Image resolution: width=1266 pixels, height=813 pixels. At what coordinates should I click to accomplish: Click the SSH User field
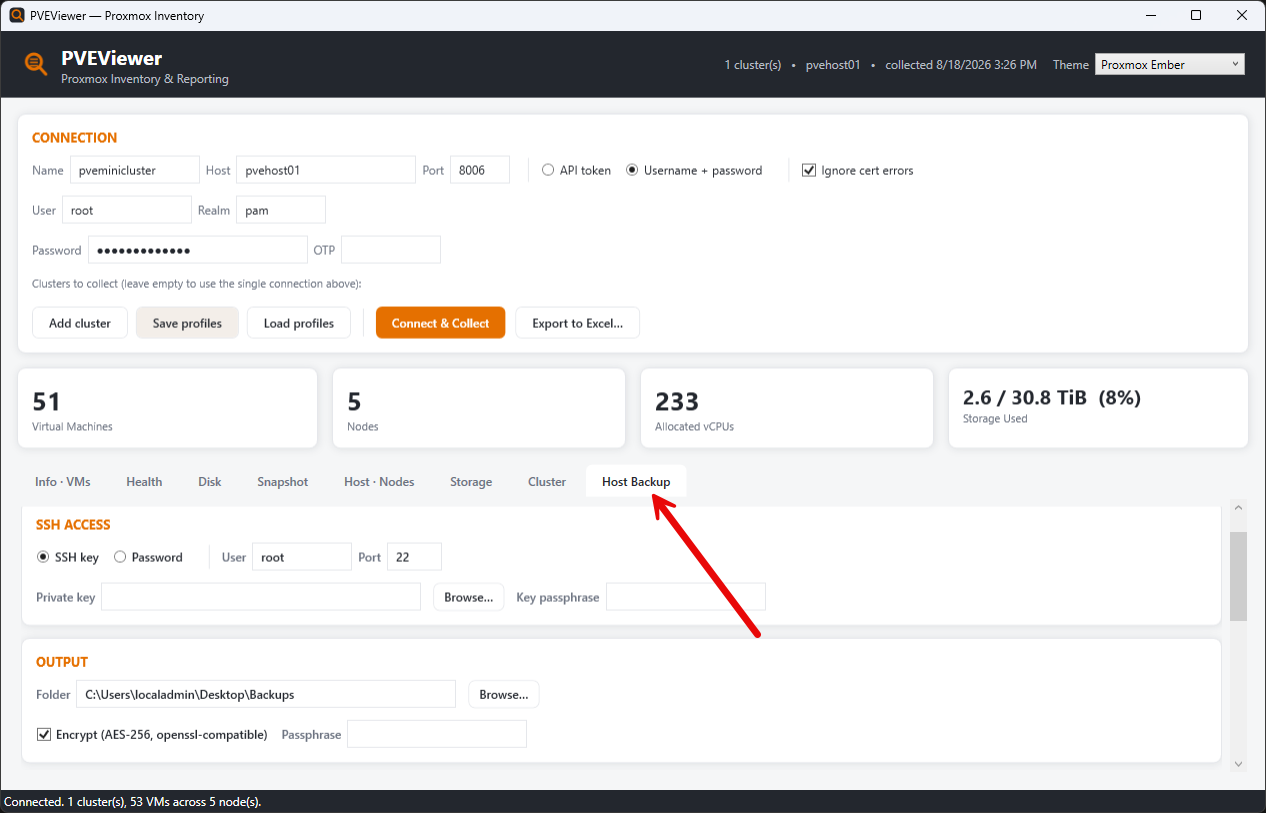coord(302,557)
